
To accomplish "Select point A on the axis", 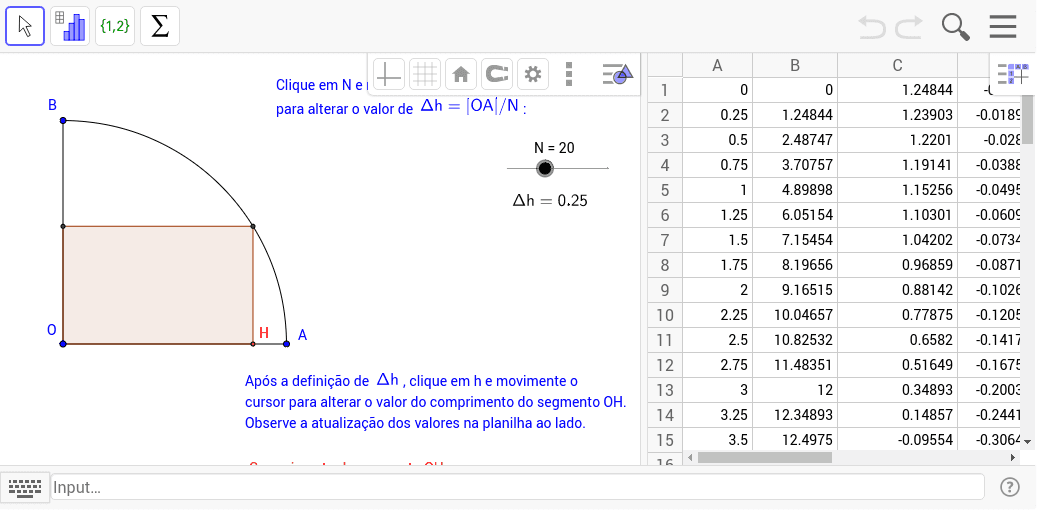I will pyautogui.click(x=286, y=344).
